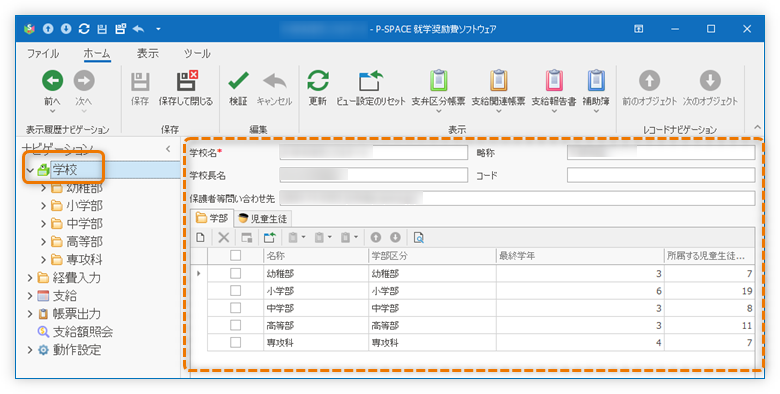This screenshot has height=394, width=780.
Task: Expand the 動作設定 tree node
Action: 30,350
